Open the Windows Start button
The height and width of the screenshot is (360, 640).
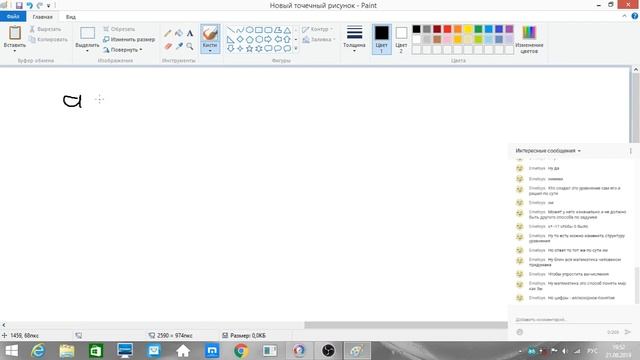[x=11, y=351]
